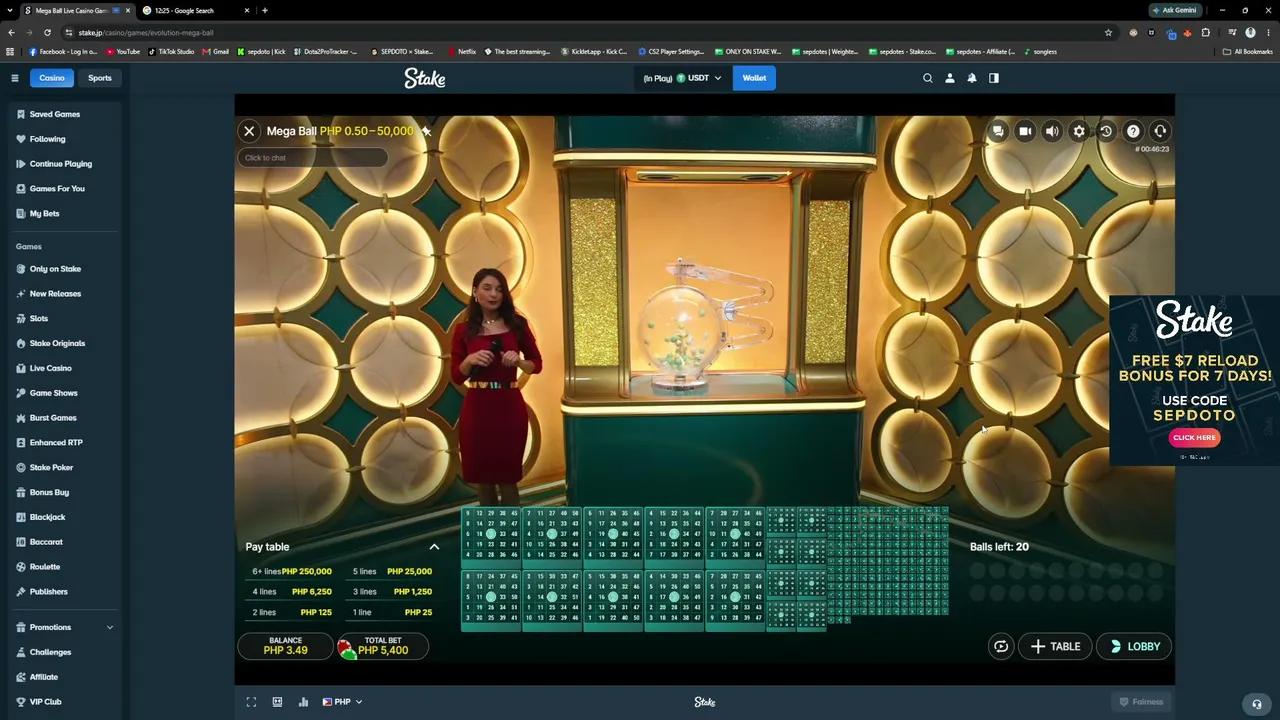The height and width of the screenshot is (720, 1280).
Task: Search games with magnifier icon
Action: coord(928,78)
